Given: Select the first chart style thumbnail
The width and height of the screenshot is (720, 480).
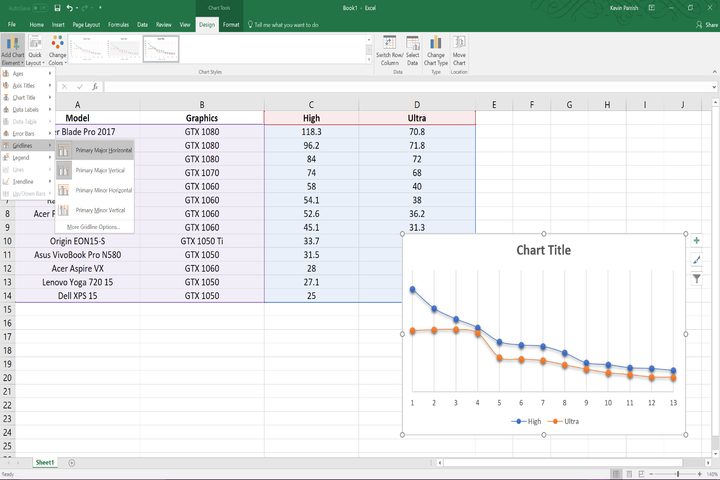Looking at the screenshot, I should (88, 49).
